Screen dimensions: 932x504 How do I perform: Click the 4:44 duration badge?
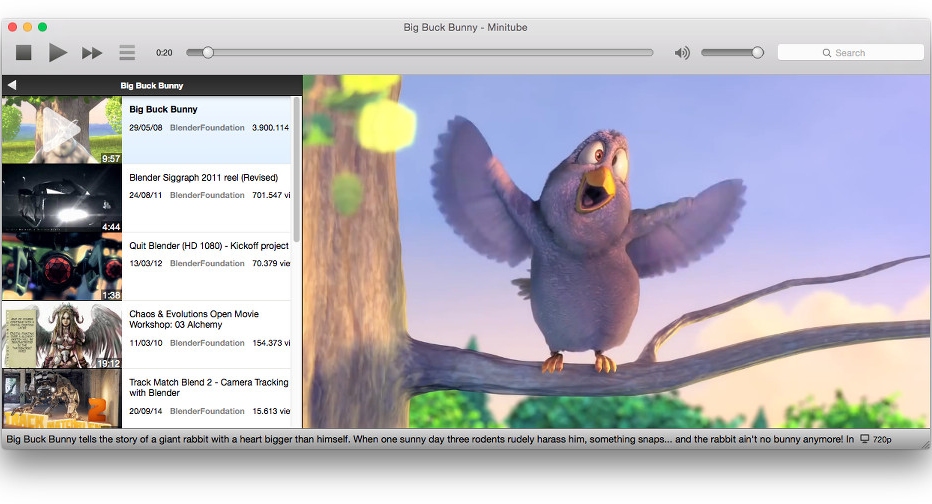pyautogui.click(x=111, y=227)
